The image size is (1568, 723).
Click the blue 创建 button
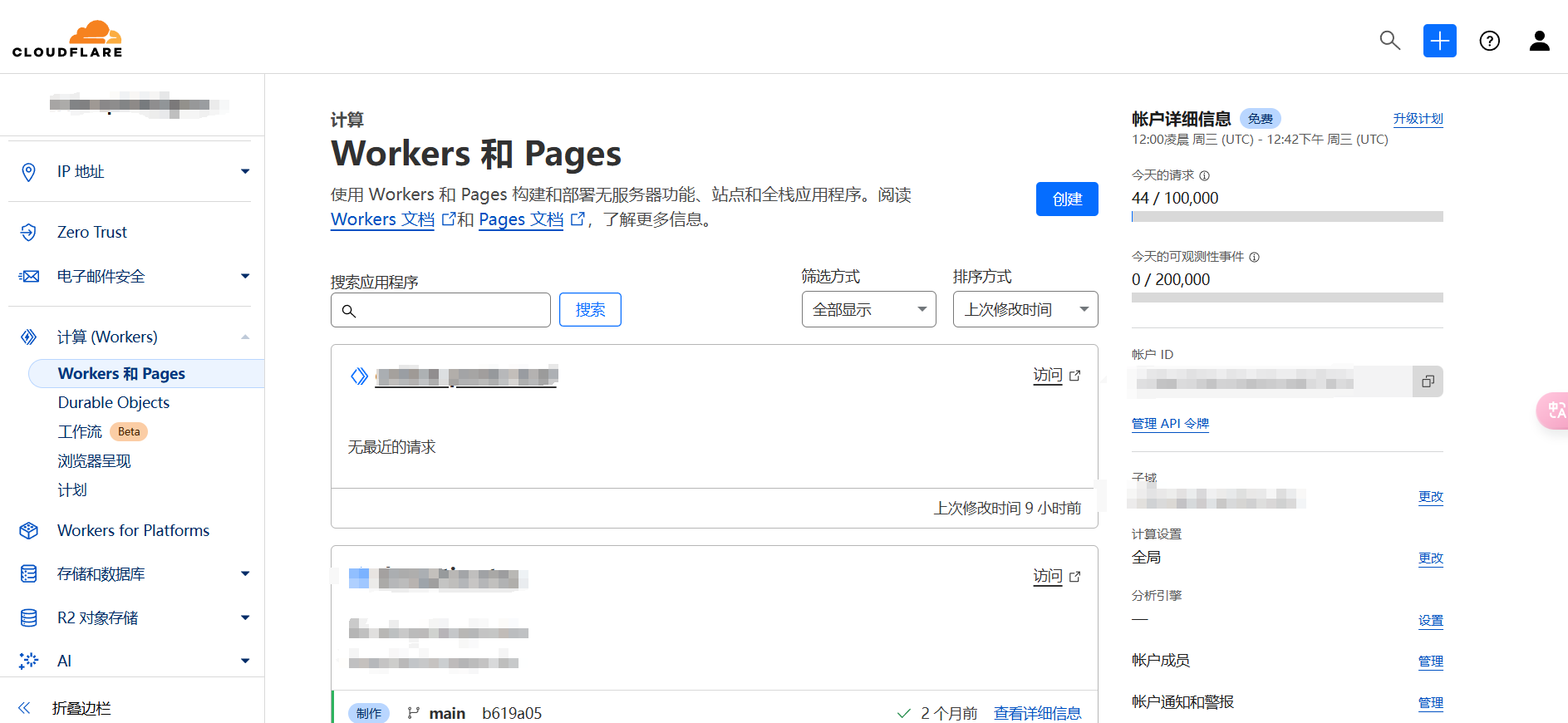(x=1067, y=199)
